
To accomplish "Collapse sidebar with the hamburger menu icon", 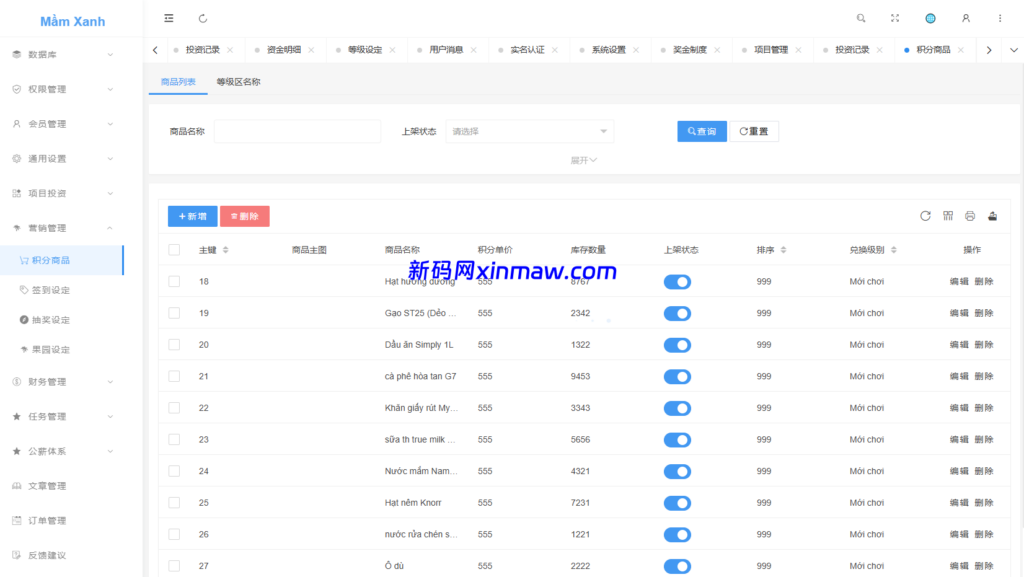I will click(x=168, y=18).
